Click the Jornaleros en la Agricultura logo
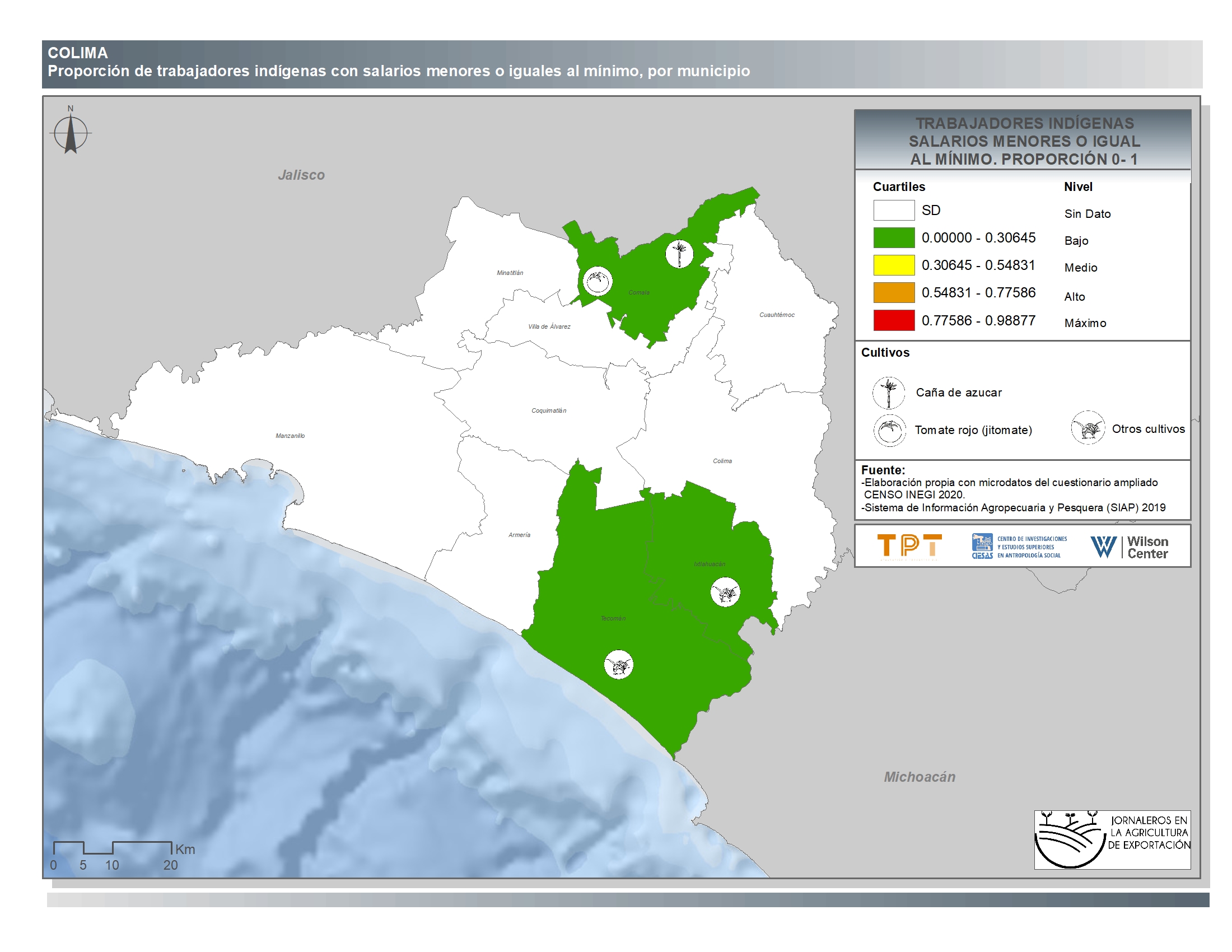This screenshot has width=1232, height=952. 1112,839
